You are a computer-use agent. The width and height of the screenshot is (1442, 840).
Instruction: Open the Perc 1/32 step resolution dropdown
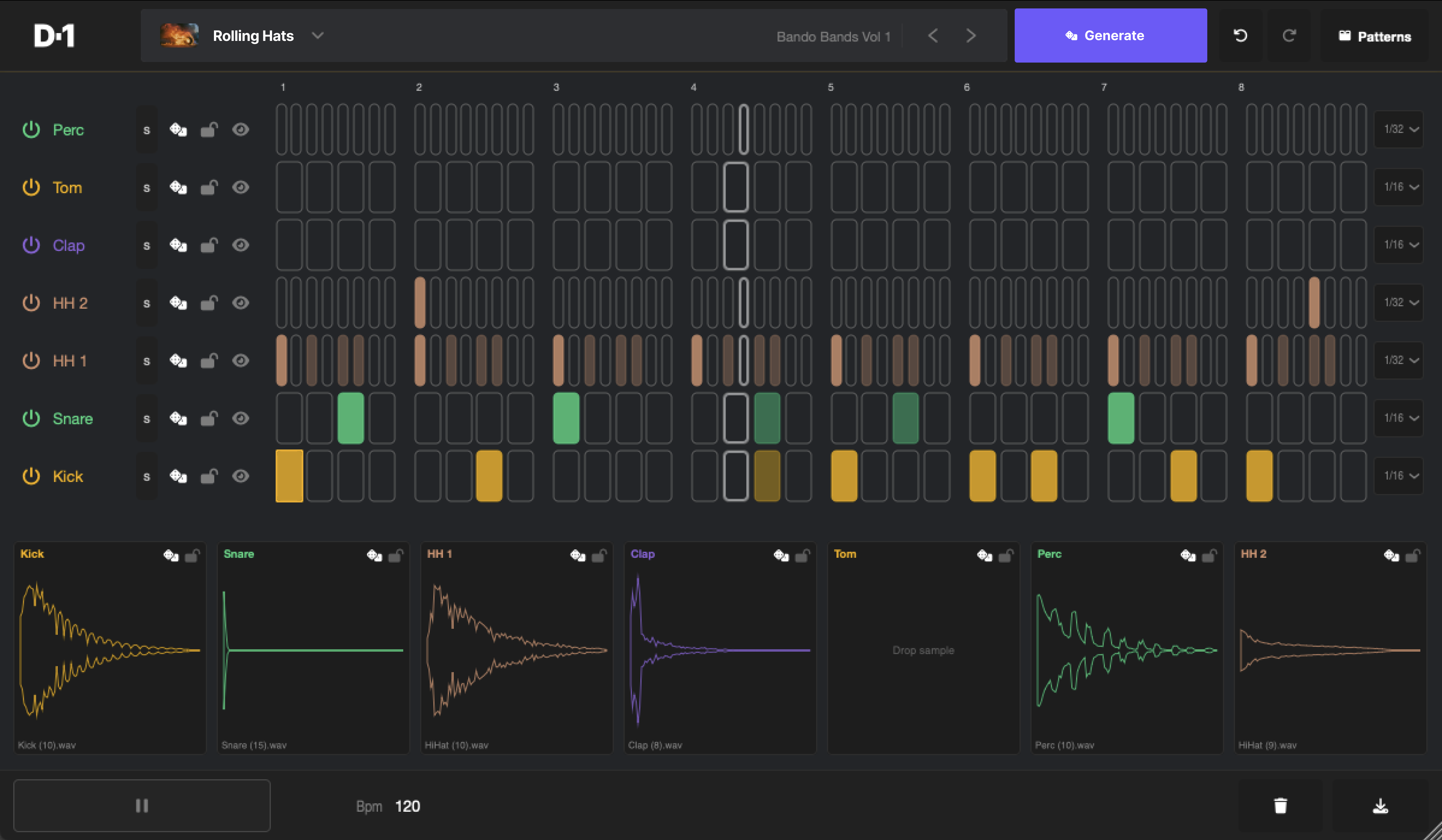[1400, 129]
